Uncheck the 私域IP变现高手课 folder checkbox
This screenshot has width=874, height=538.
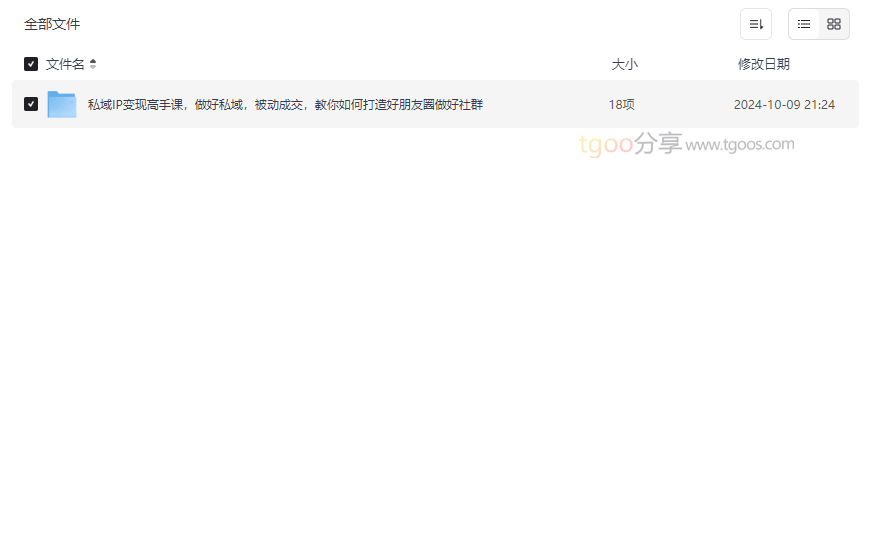point(31,104)
